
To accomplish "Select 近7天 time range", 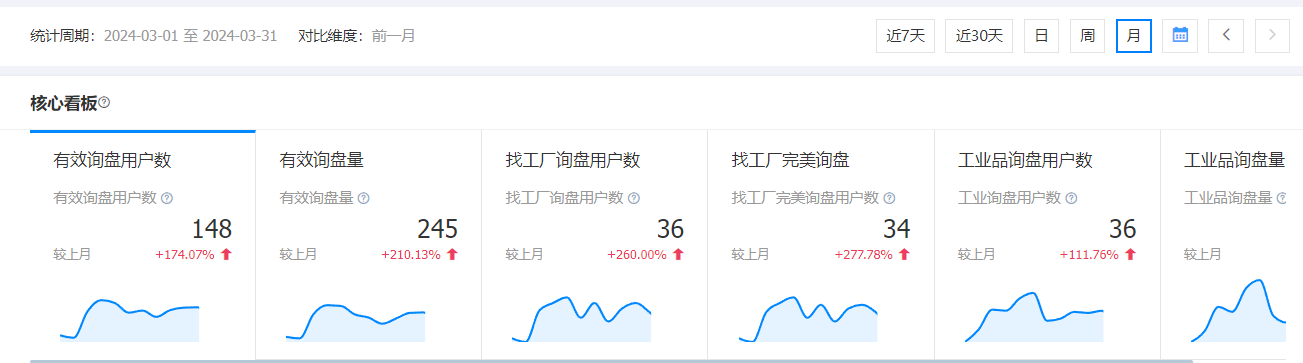I will (x=906, y=36).
